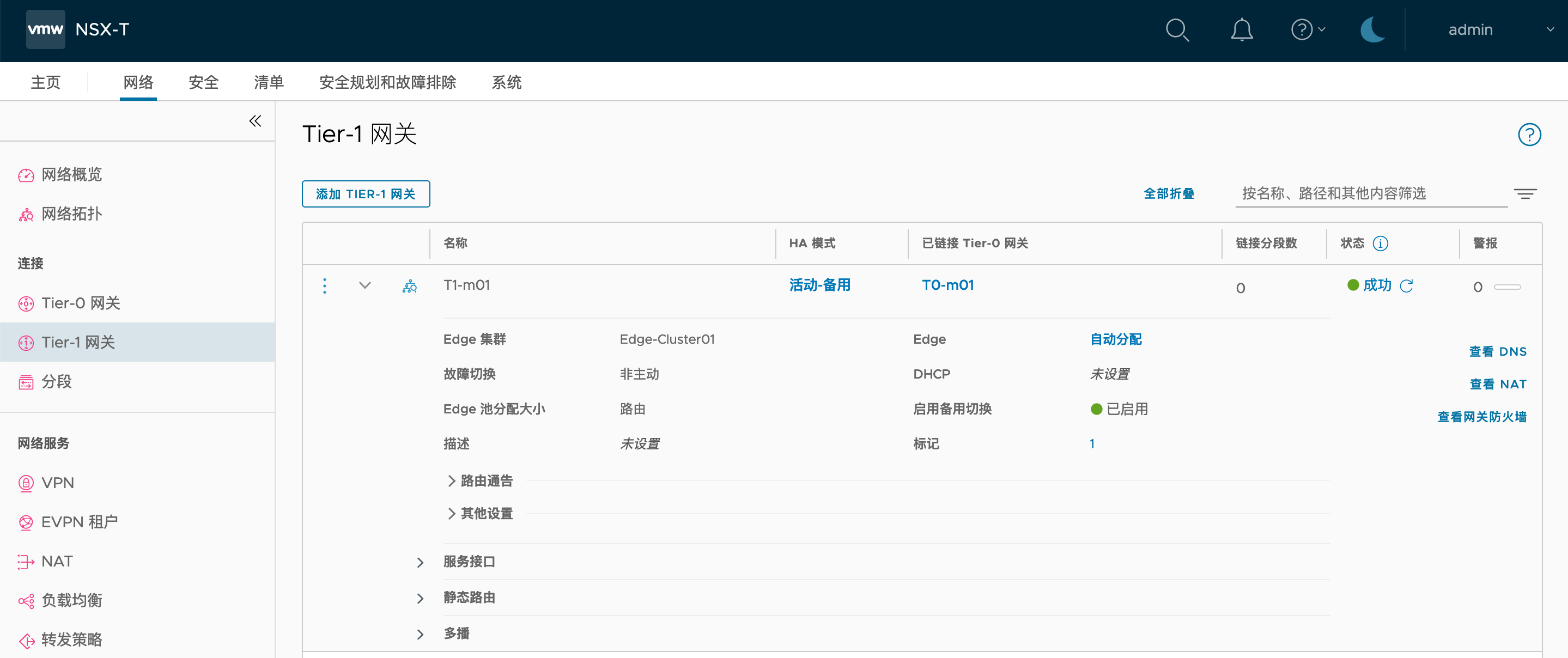Switch to the 安全规划和故障排除 tab
Viewport: 1568px width, 658px height.
pos(388,82)
